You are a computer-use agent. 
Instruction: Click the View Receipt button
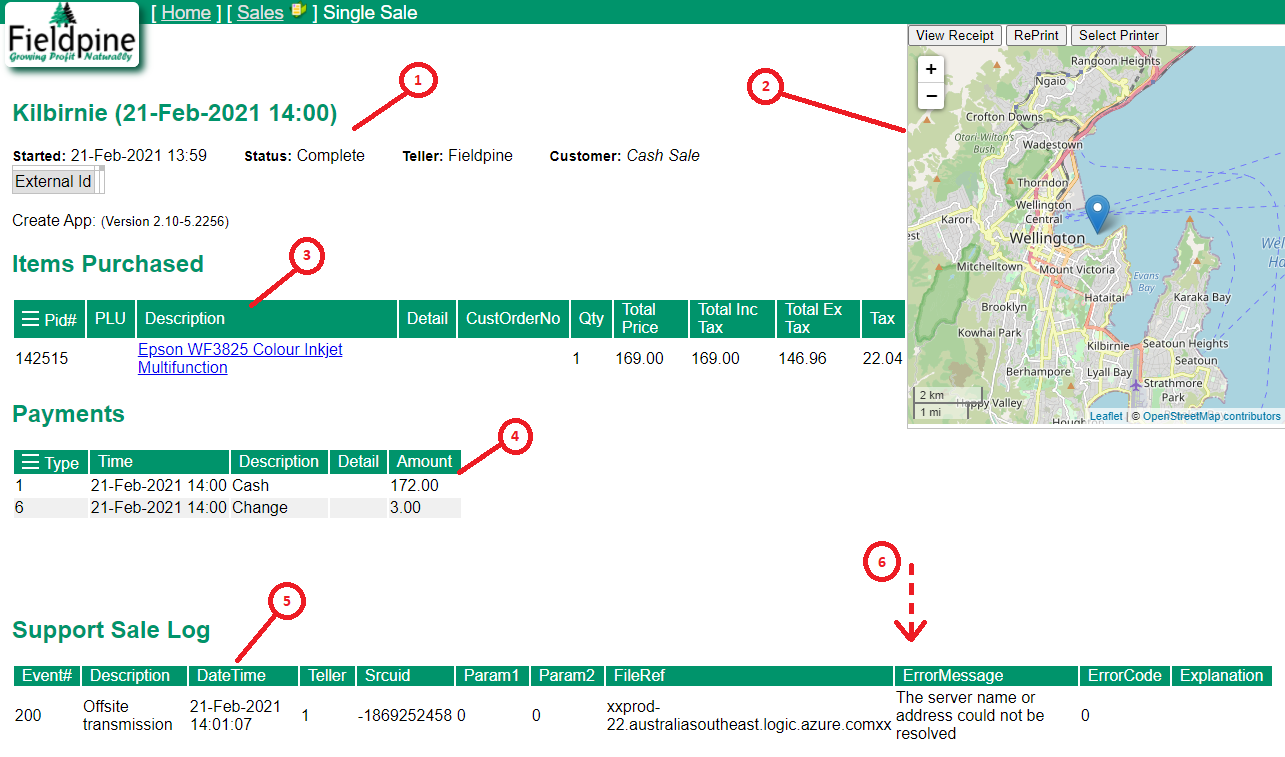(x=954, y=35)
